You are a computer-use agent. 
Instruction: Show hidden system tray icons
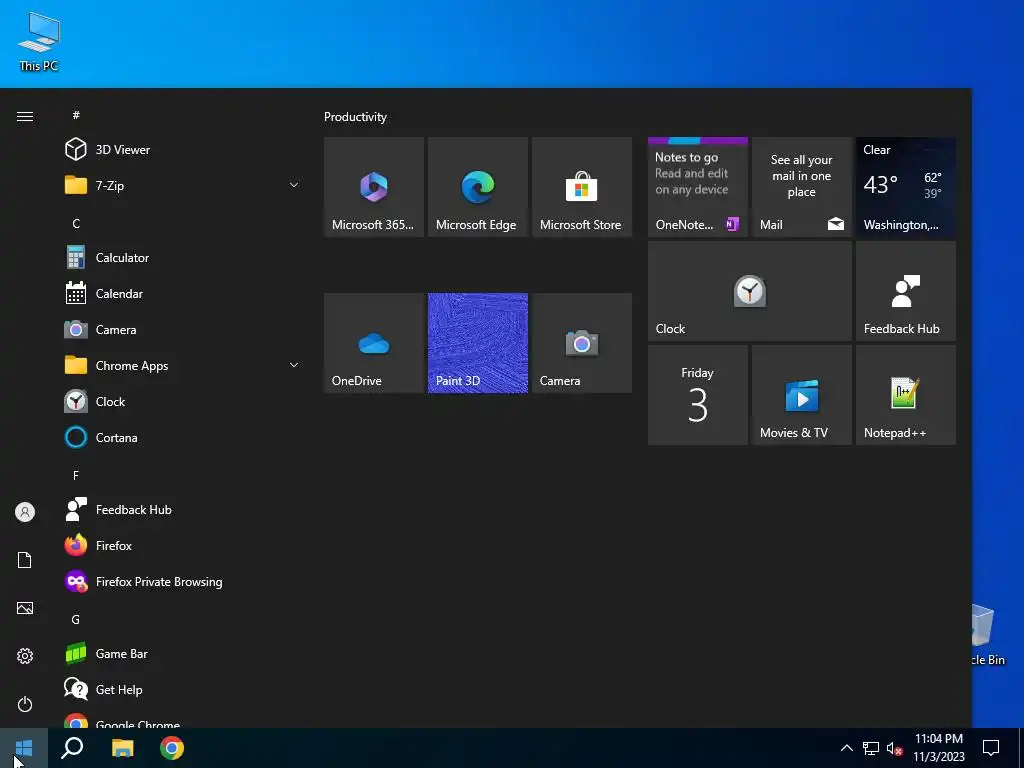coord(846,748)
